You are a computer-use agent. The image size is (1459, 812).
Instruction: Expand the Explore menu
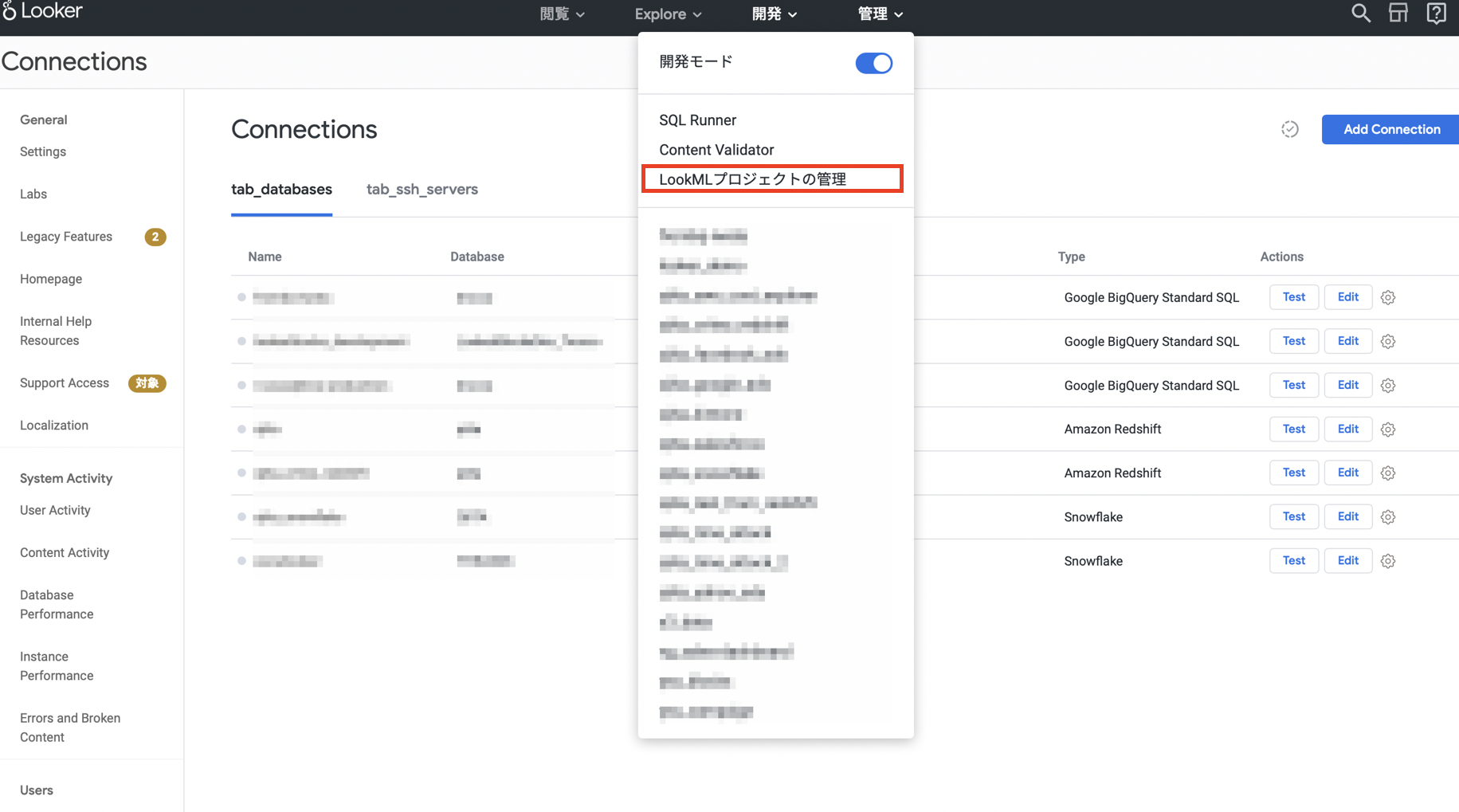coord(668,14)
